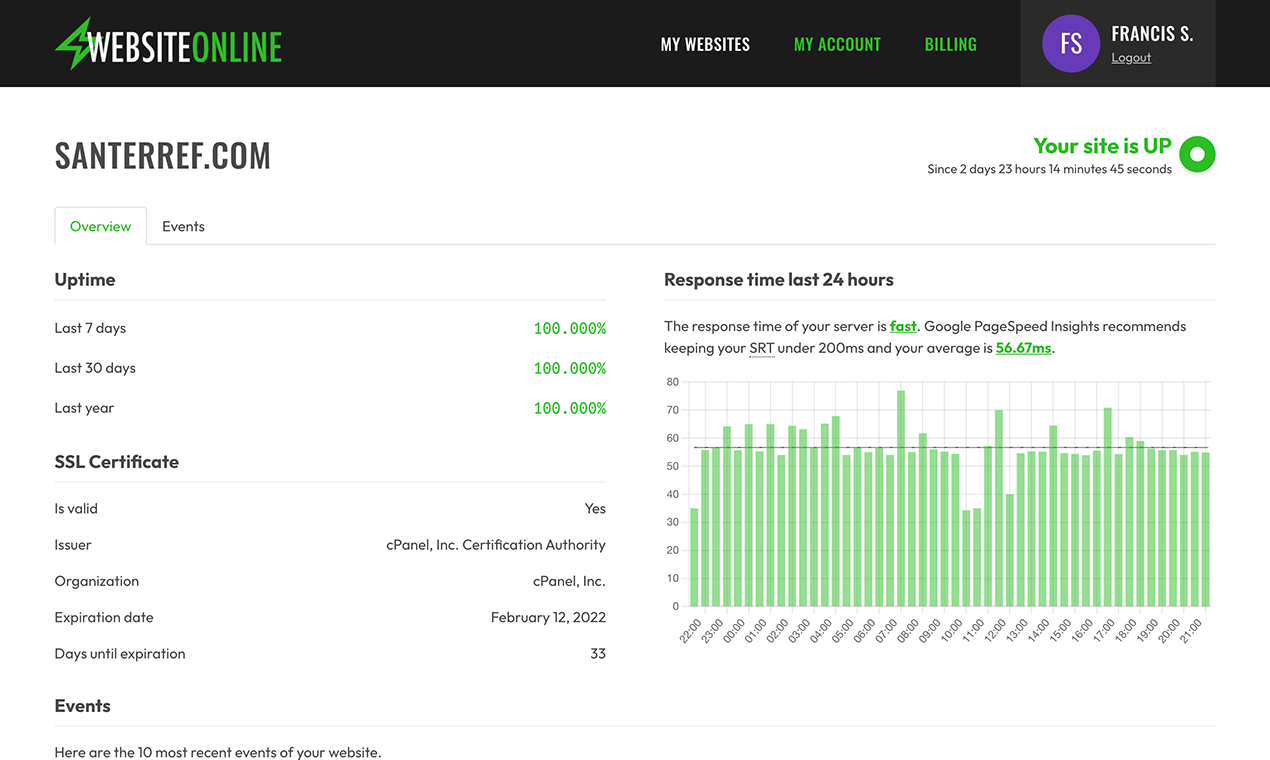The height and width of the screenshot is (760, 1270).
Task: Click the user name Francis S.
Action: [1152, 33]
